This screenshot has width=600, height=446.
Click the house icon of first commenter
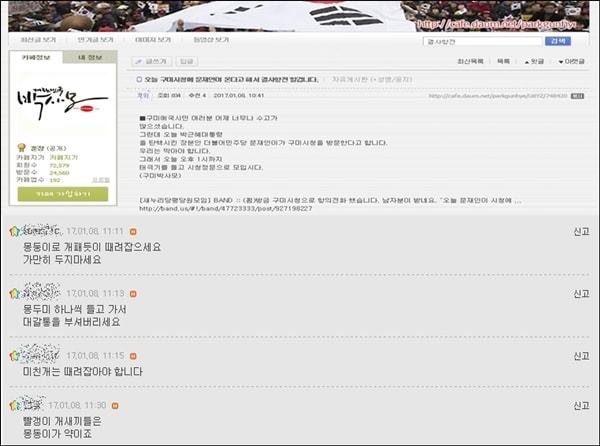[15, 231]
